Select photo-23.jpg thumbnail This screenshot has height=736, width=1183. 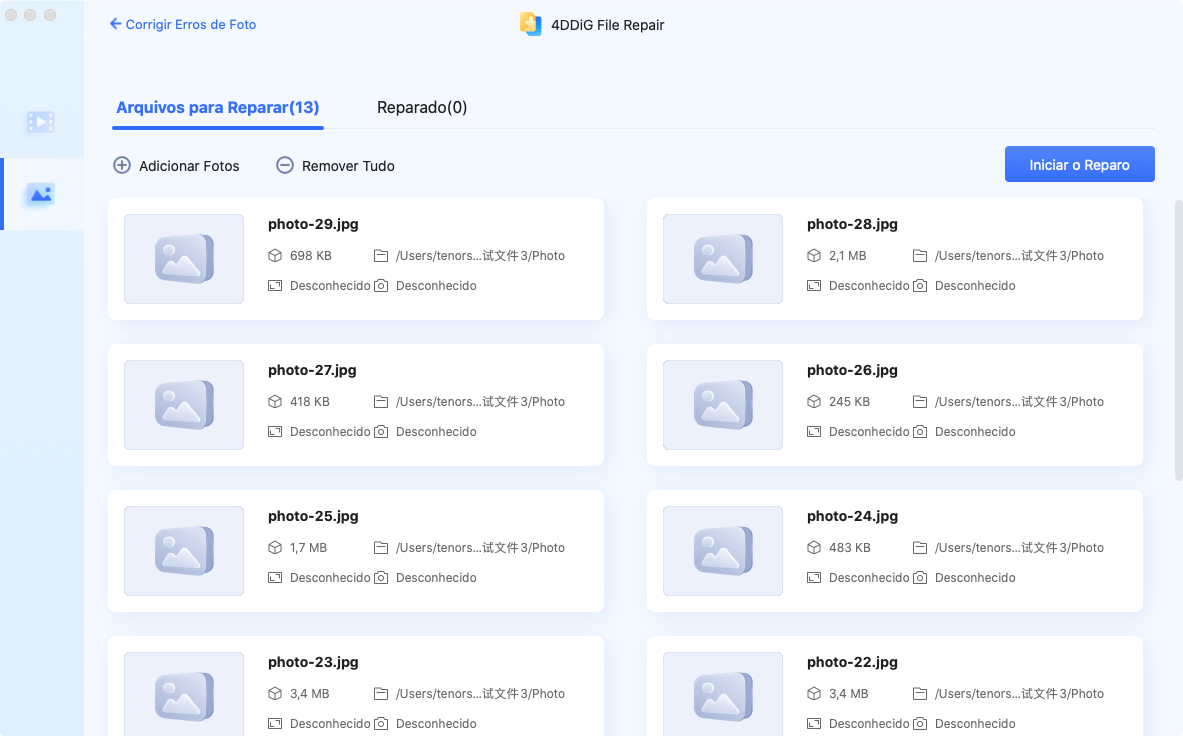point(184,694)
